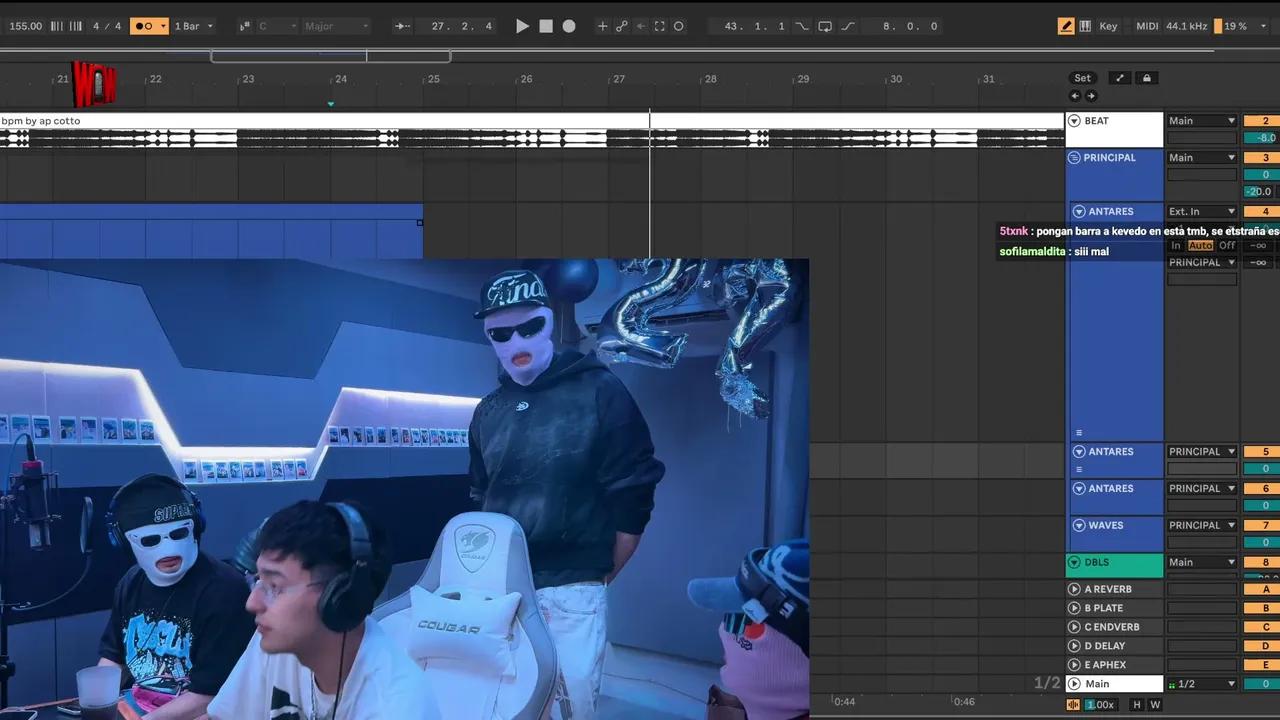Click the 155.00 tempo field

(x=26, y=26)
